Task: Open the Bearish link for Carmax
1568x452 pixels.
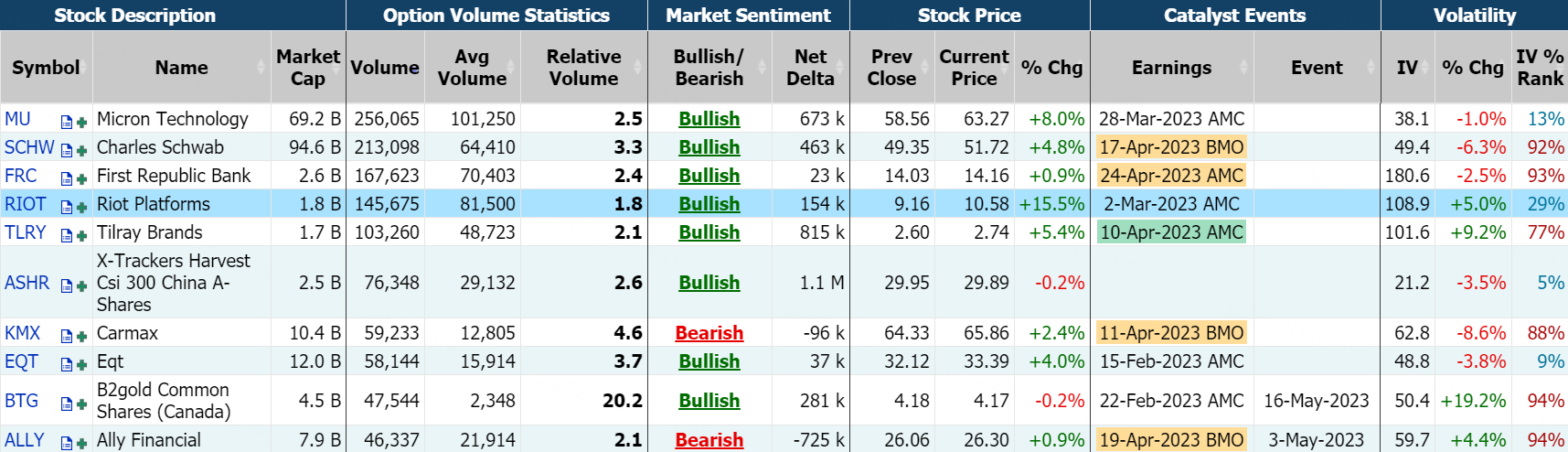Action: click(x=709, y=333)
